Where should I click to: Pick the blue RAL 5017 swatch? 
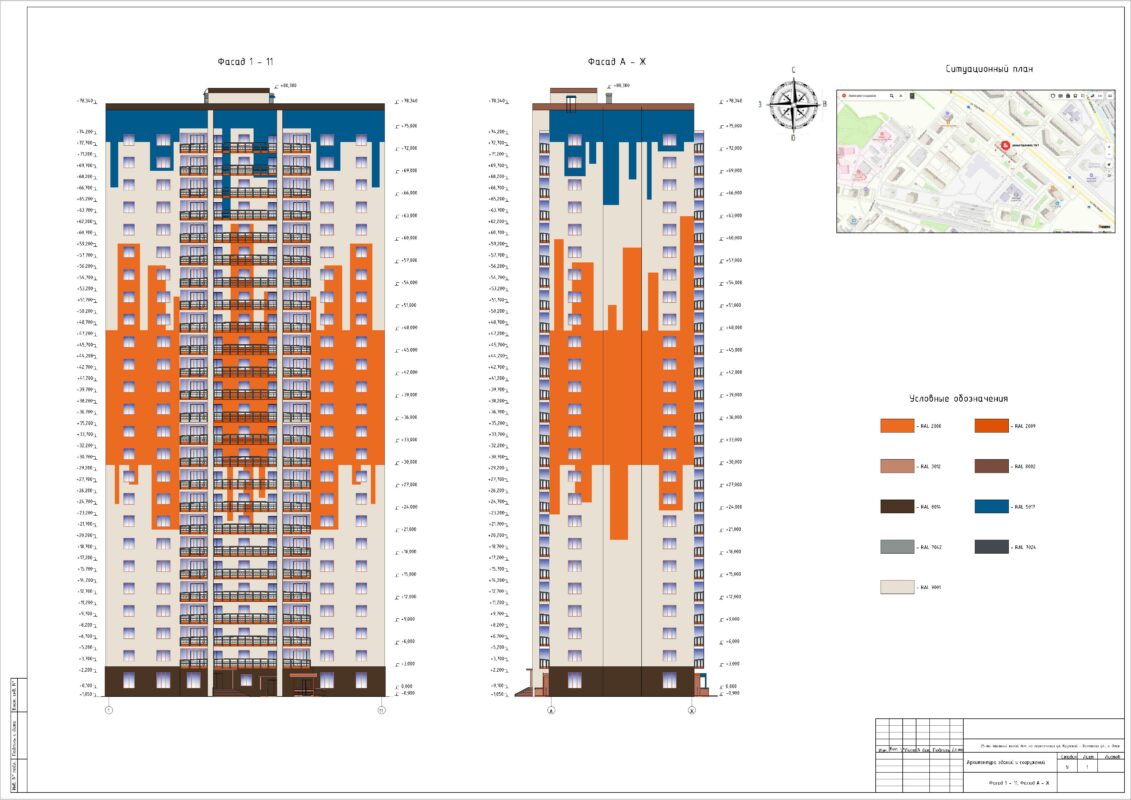point(991,507)
